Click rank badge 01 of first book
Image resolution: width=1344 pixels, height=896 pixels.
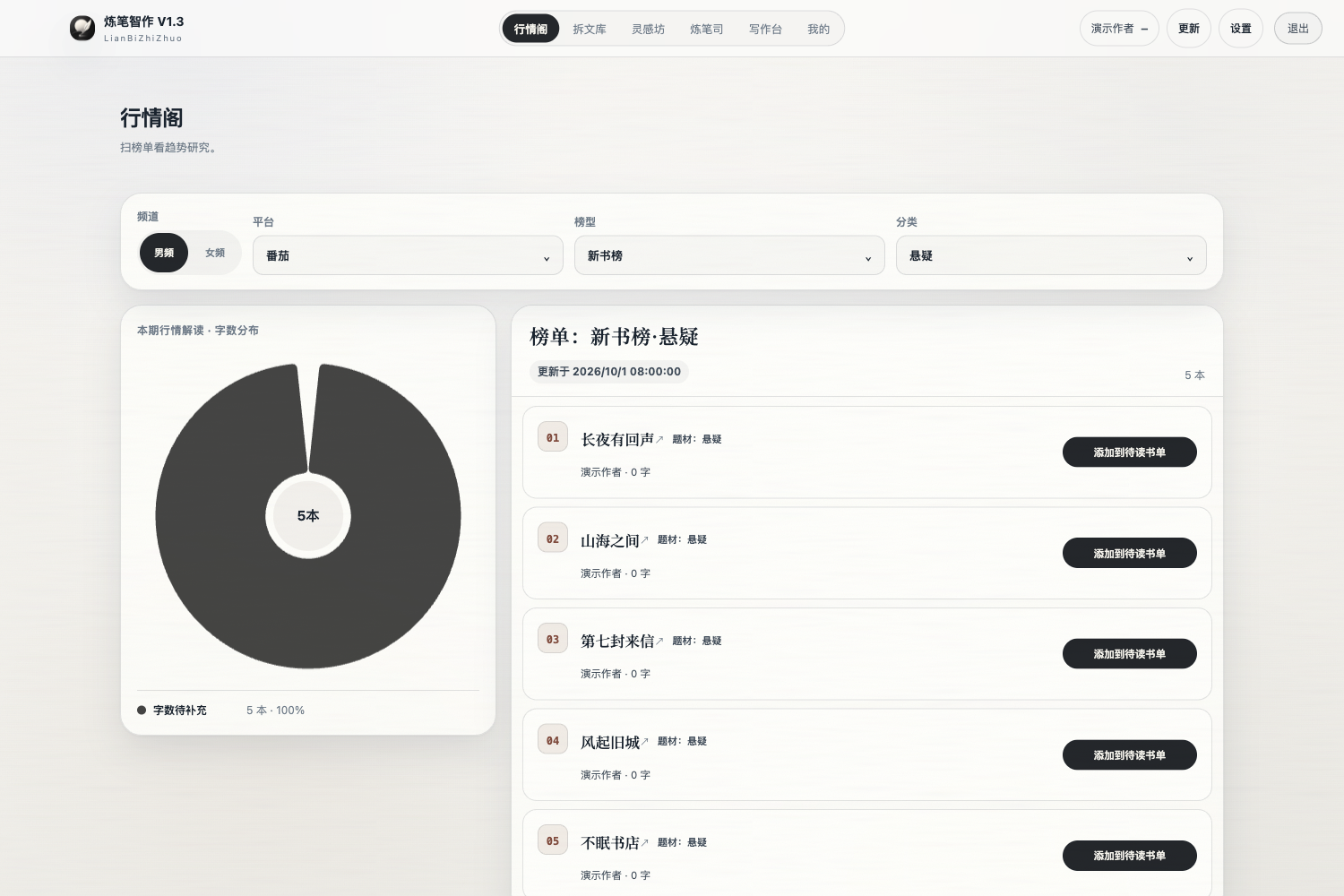pos(553,437)
